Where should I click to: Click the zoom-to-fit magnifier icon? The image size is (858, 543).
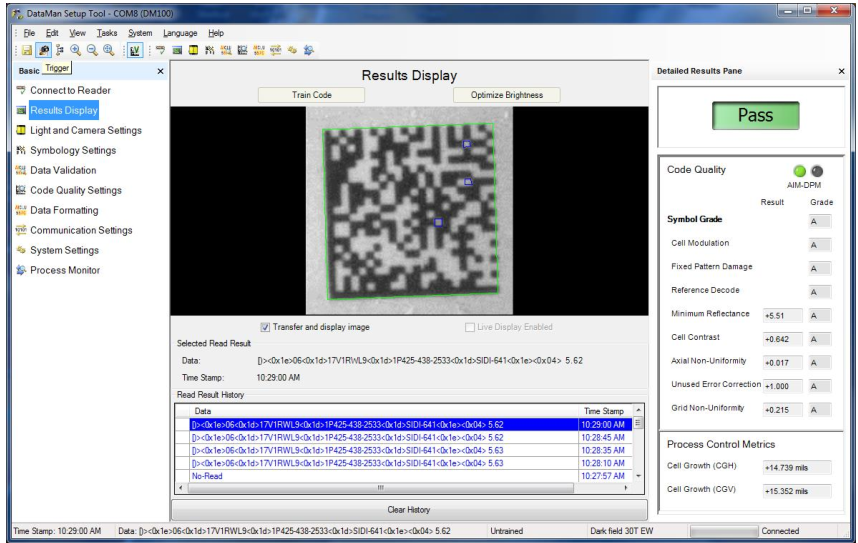pyautogui.click(x=108, y=50)
